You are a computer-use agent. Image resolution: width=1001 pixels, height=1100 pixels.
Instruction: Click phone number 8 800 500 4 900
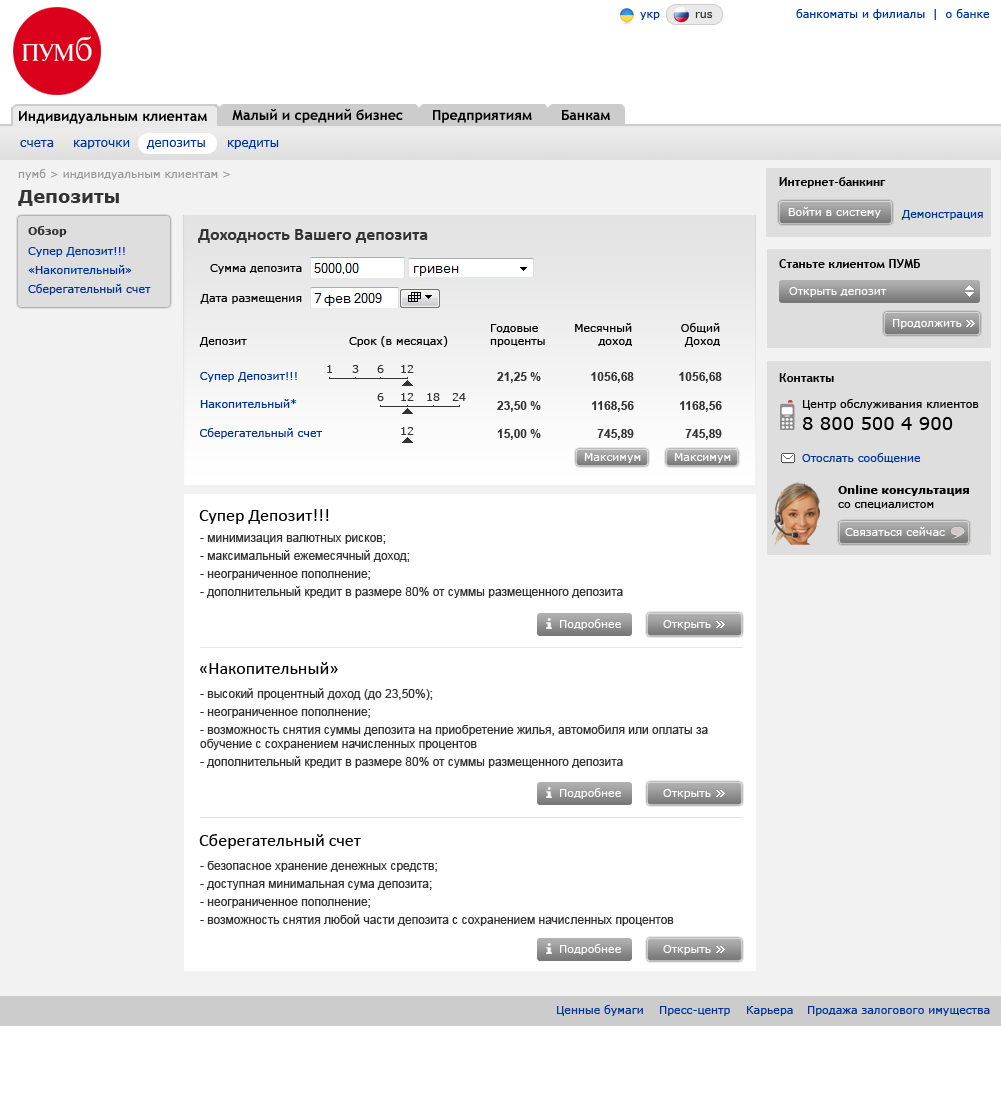878,424
